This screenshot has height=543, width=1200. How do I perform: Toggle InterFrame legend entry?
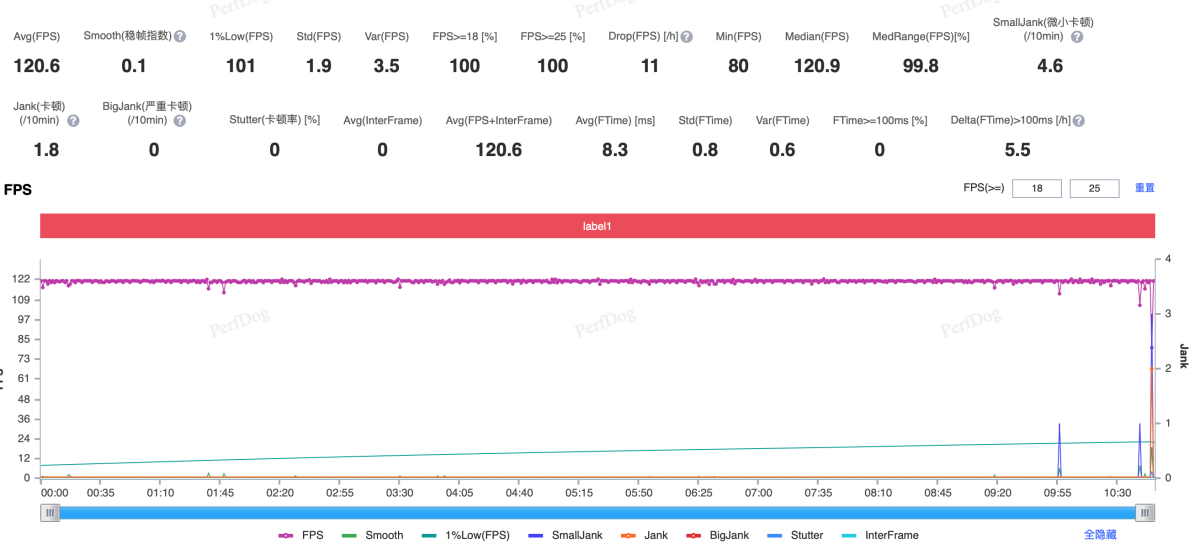point(880,535)
